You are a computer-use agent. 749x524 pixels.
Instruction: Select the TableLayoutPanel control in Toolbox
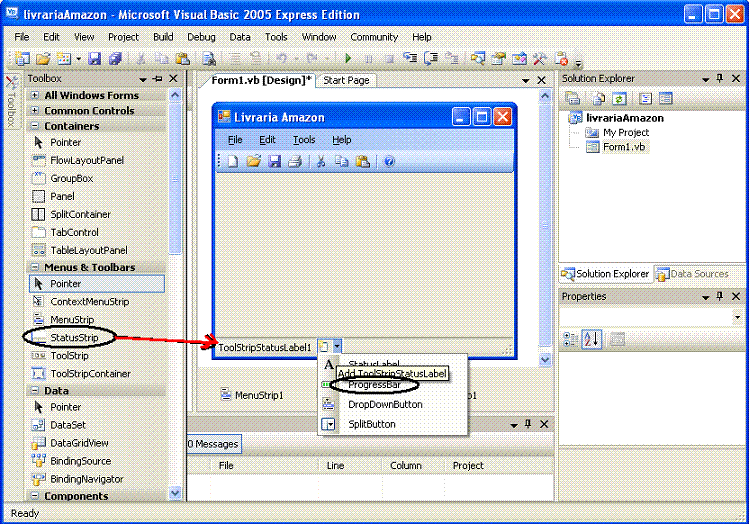89,250
